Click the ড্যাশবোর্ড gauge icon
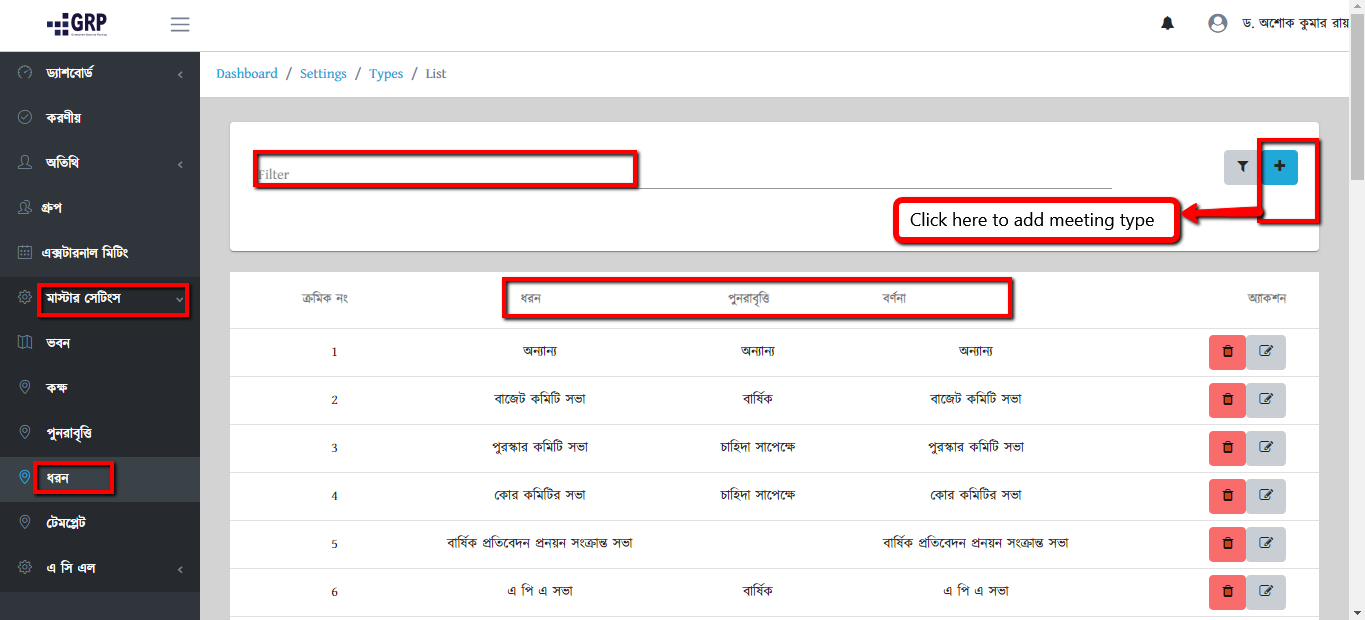The image size is (1365, 620). (x=25, y=73)
